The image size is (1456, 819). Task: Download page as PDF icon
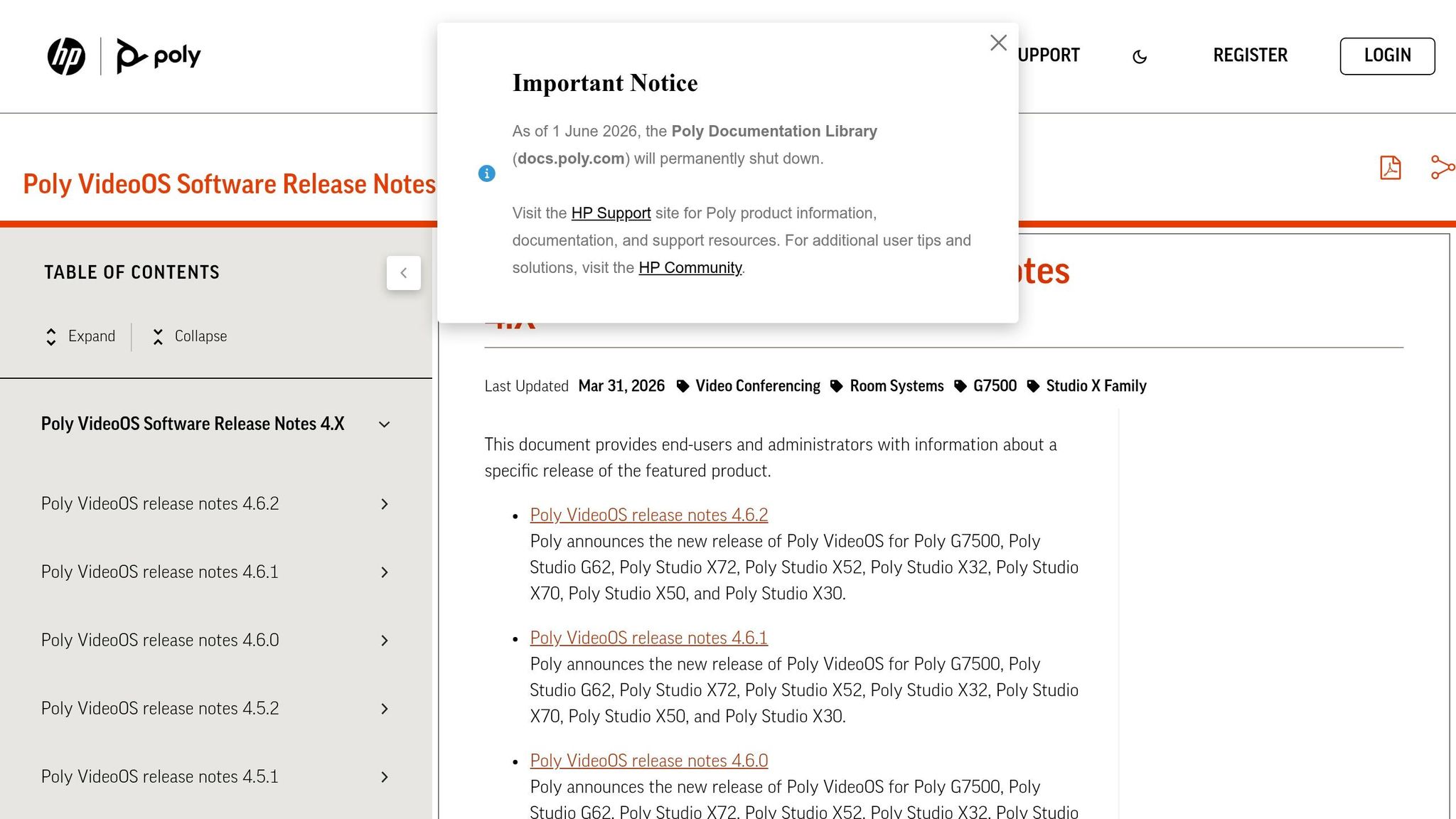click(x=1390, y=168)
